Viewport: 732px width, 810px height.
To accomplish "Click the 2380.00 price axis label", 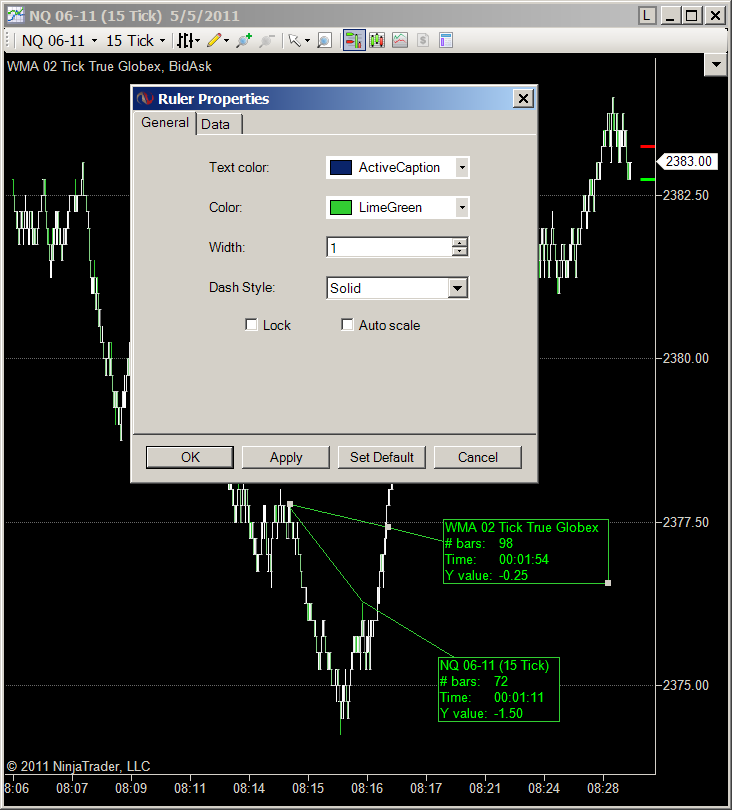I will pyautogui.click(x=686, y=358).
